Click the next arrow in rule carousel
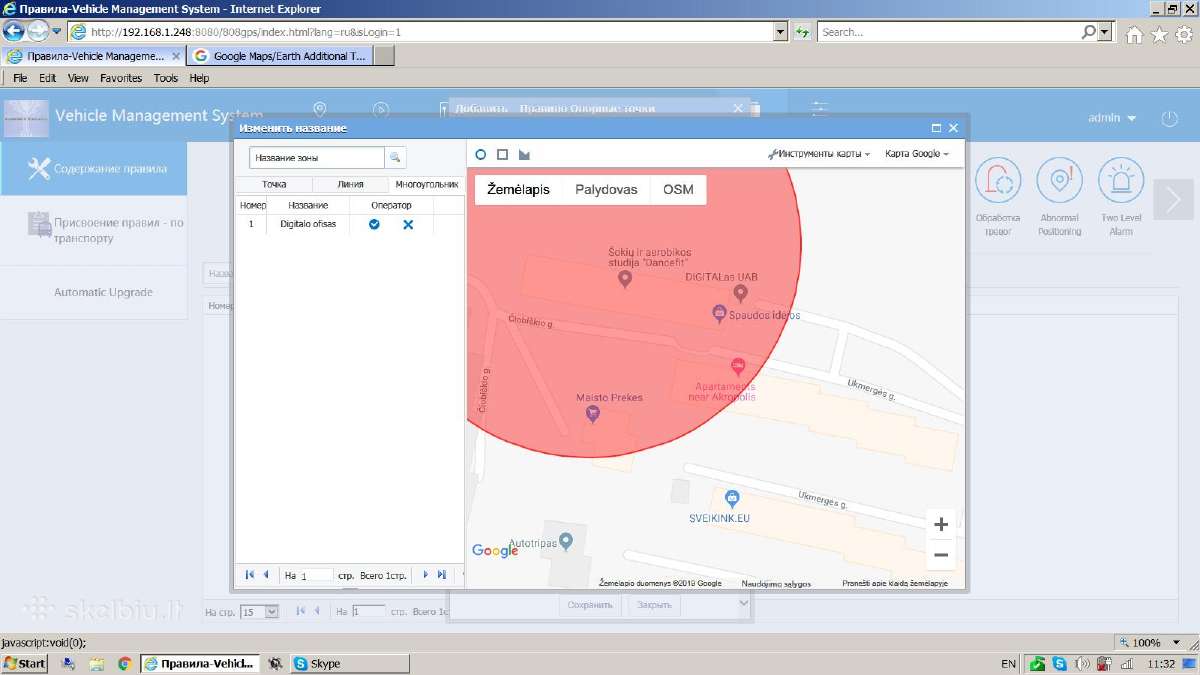Screen dimensions: 1200x675 pyautogui.click(x=1173, y=198)
